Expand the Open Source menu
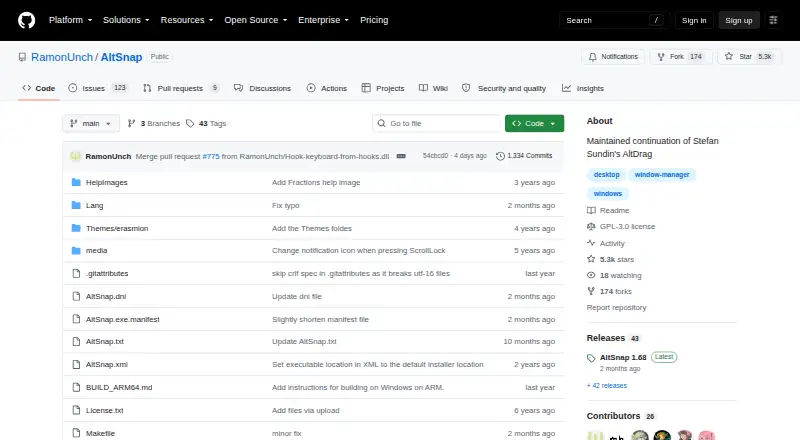The width and height of the screenshot is (800, 440). click(x=256, y=20)
